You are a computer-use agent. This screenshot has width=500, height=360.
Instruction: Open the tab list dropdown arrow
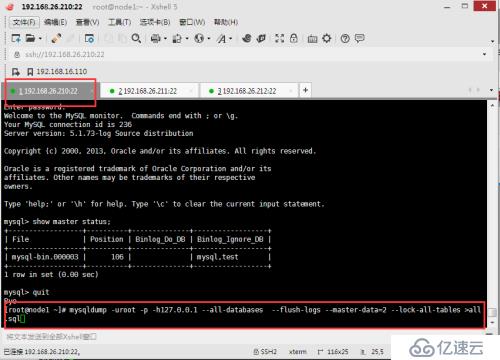[x=491, y=90]
